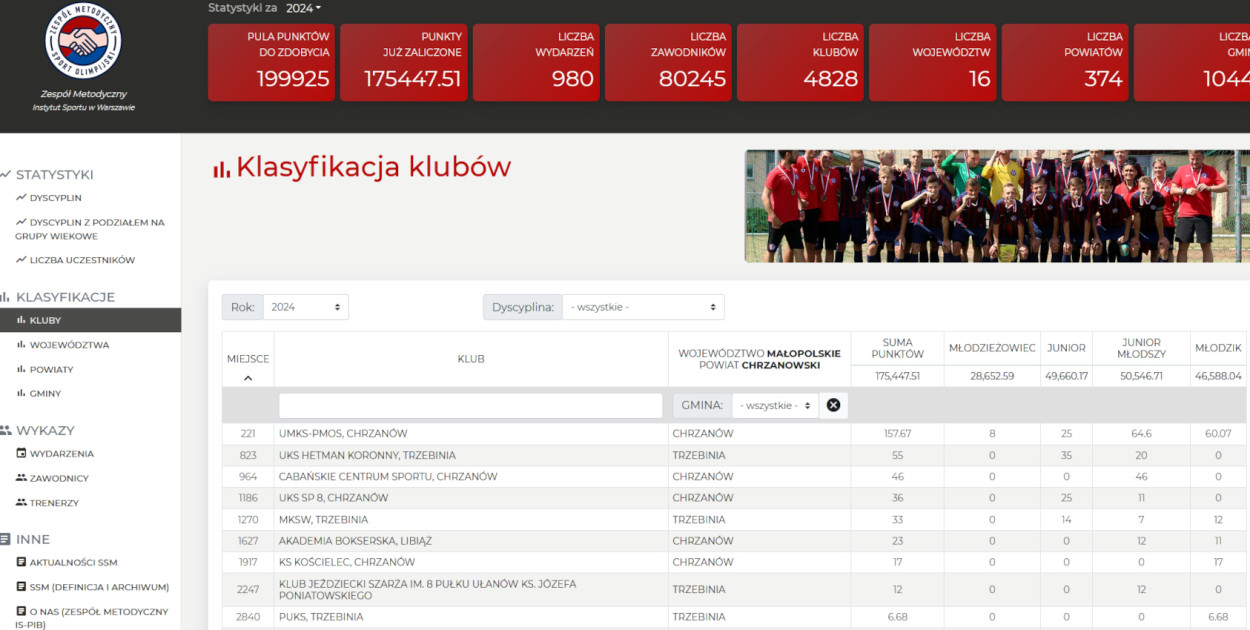Viewport: 1250px width, 630px height.
Task: Open the Statystyki za 2024 year dropdown
Action: click(x=304, y=8)
